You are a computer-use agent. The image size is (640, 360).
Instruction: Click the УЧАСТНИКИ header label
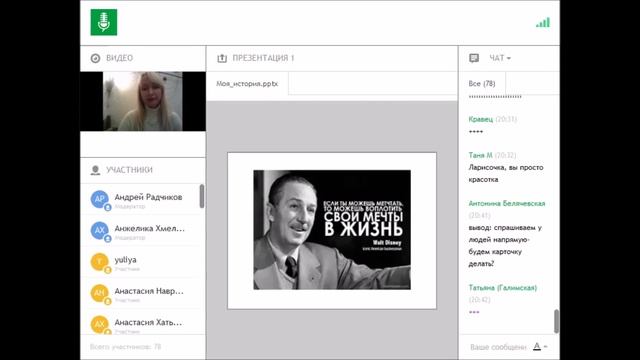[129, 170]
